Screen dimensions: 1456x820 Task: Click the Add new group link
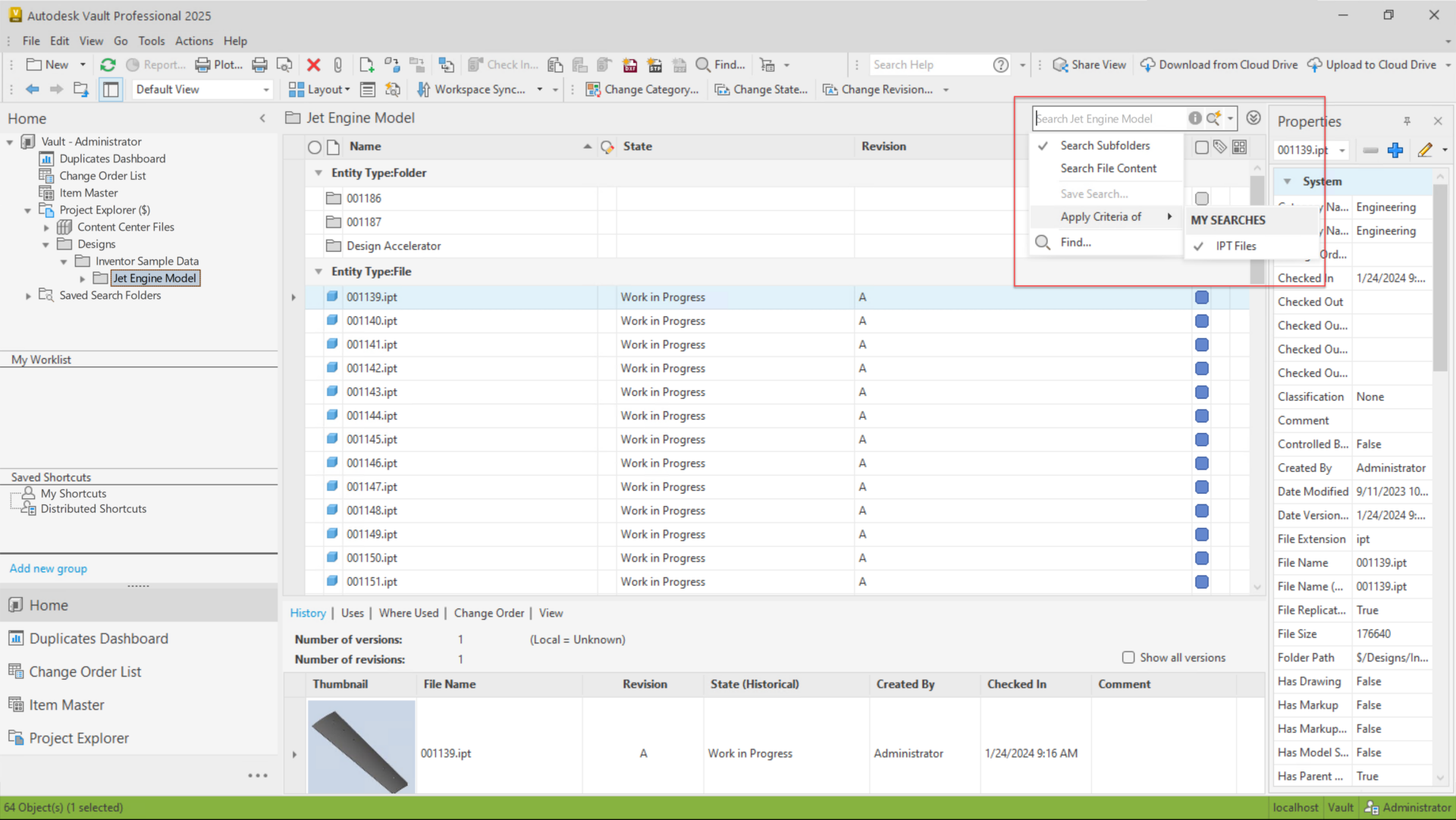pyautogui.click(x=49, y=568)
